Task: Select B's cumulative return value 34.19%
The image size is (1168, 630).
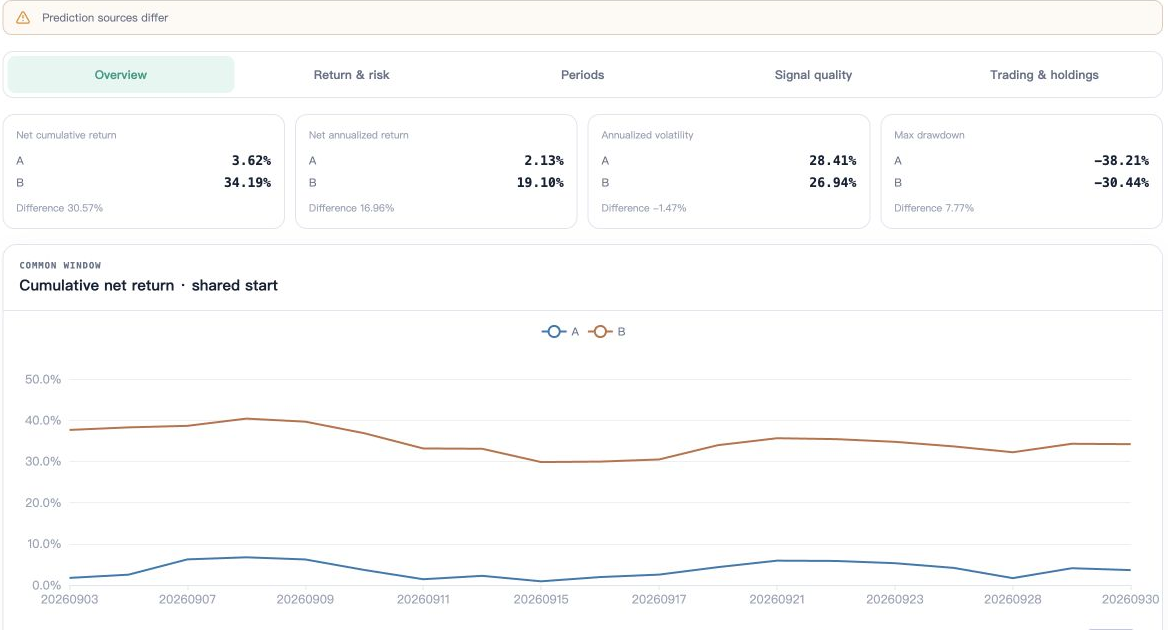Action: [x=247, y=182]
